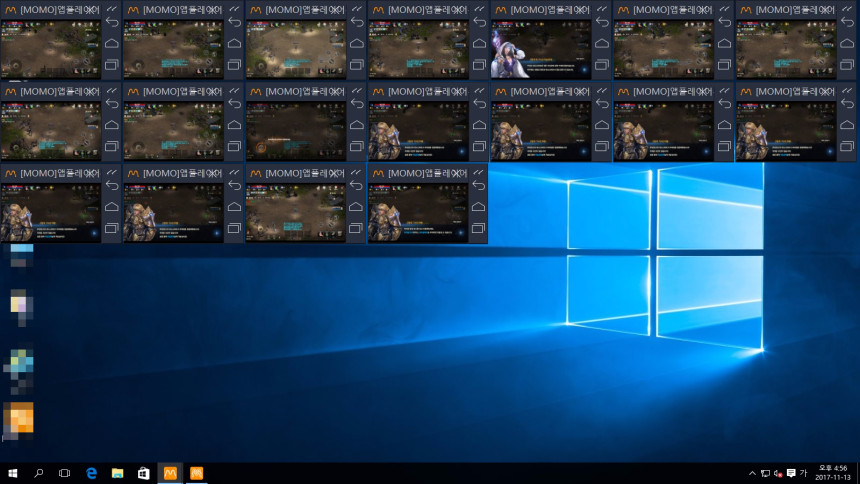
Task: Tap Home icon in third-row fourth MOMO window
Action: click(x=478, y=206)
